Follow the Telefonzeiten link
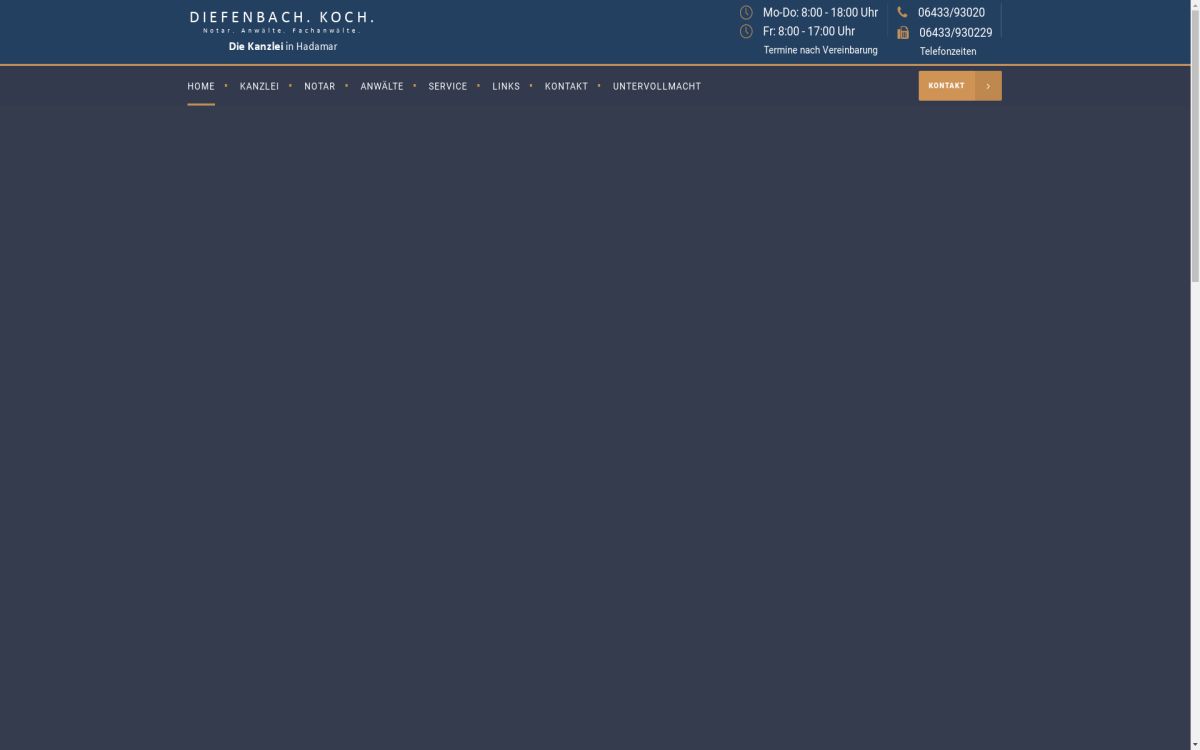This screenshot has height=750, width=1200. pos(948,52)
